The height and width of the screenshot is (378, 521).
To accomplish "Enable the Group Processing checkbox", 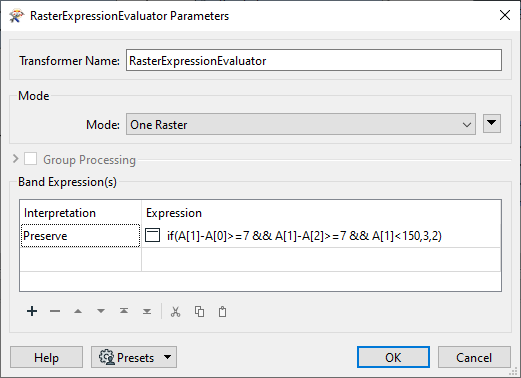I will [30, 159].
